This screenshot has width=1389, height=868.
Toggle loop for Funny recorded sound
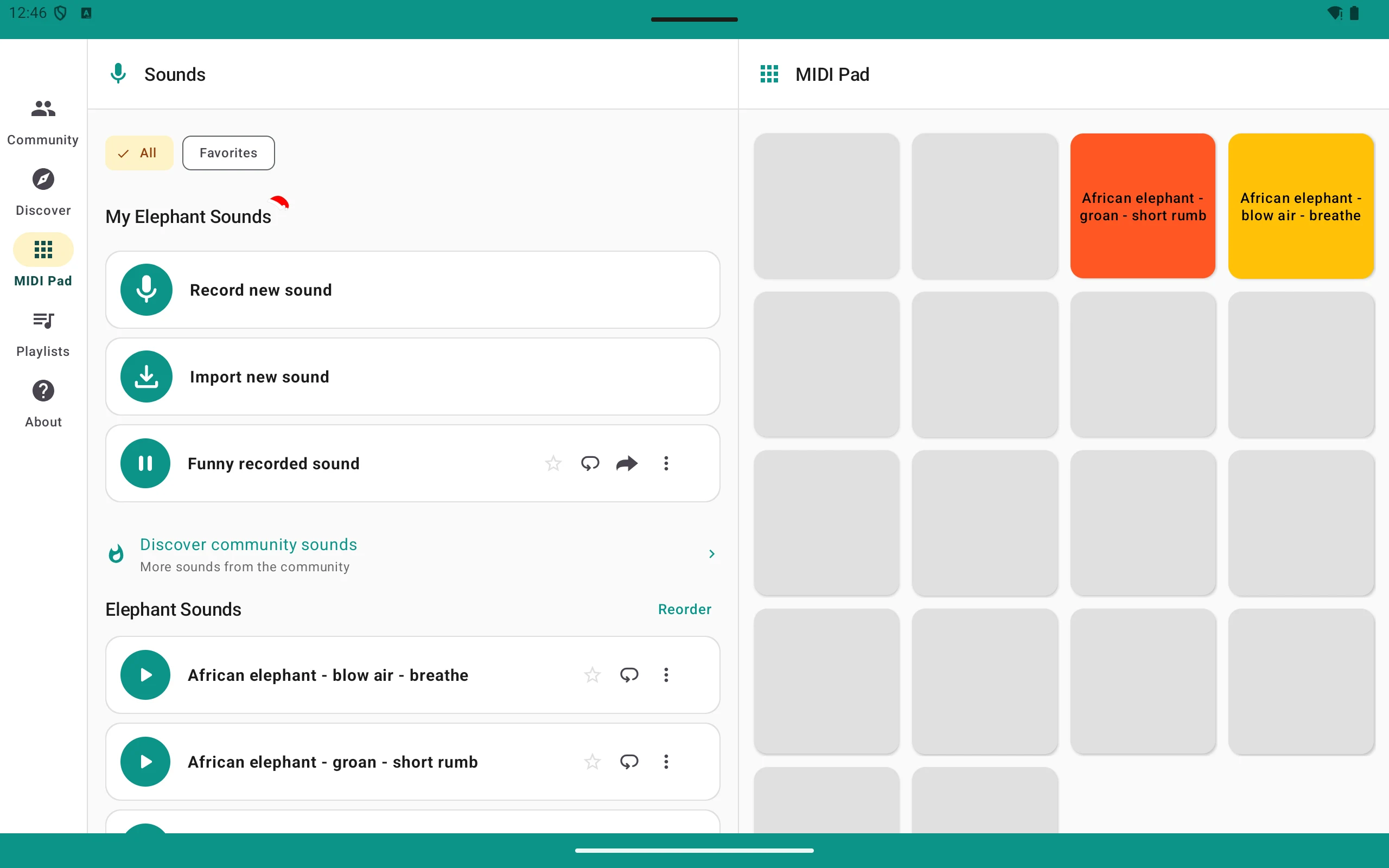point(590,463)
